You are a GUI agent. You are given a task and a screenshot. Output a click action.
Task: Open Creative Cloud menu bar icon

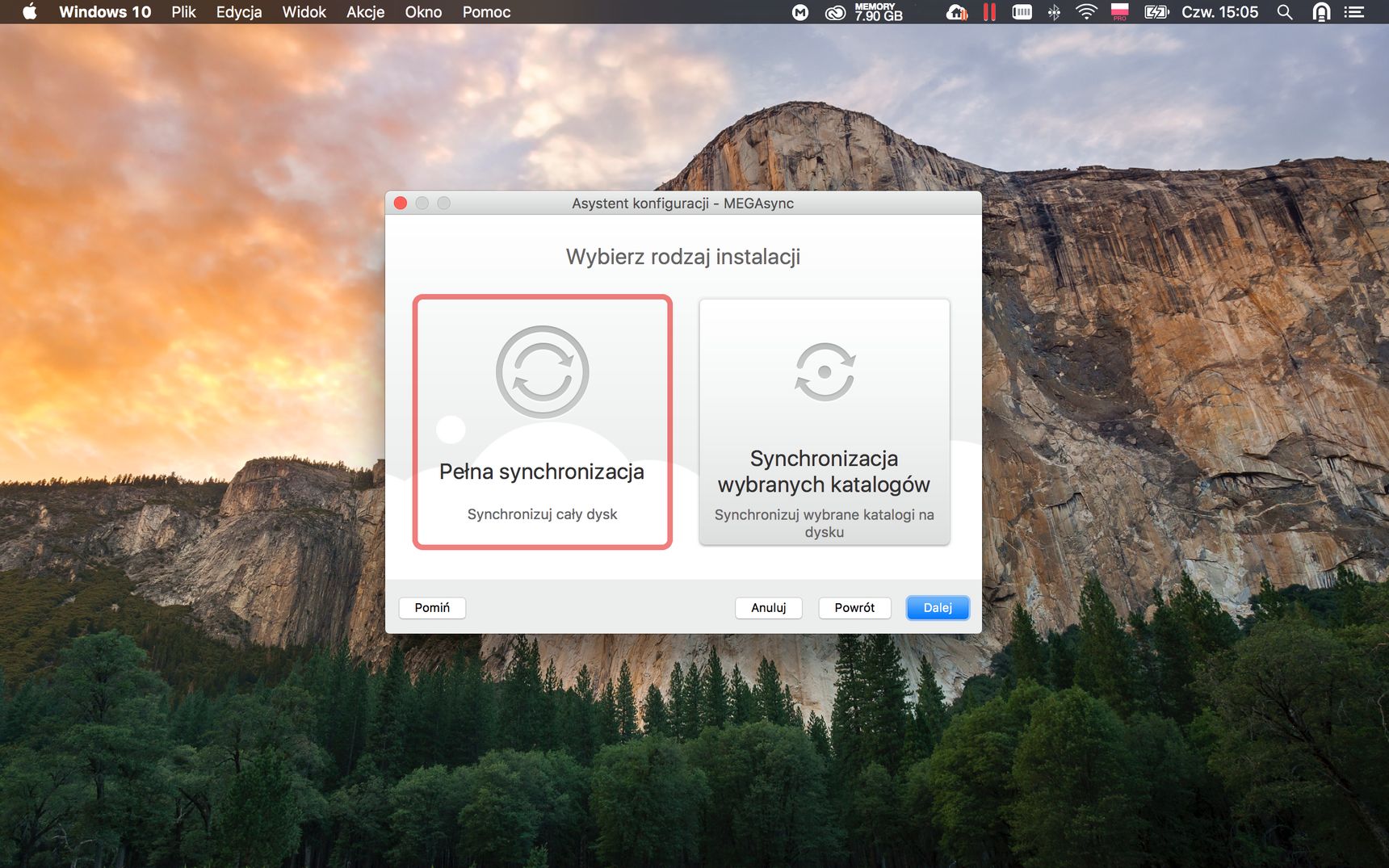pyautogui.click(x=835, y=12)
